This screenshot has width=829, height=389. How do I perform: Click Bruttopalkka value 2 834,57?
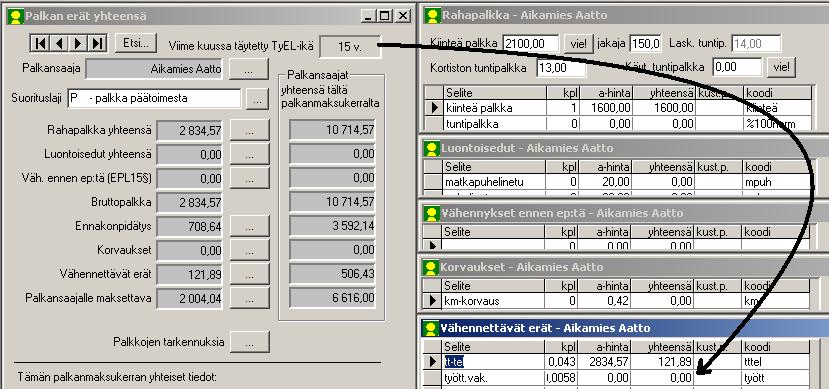[x=190, y=202]
